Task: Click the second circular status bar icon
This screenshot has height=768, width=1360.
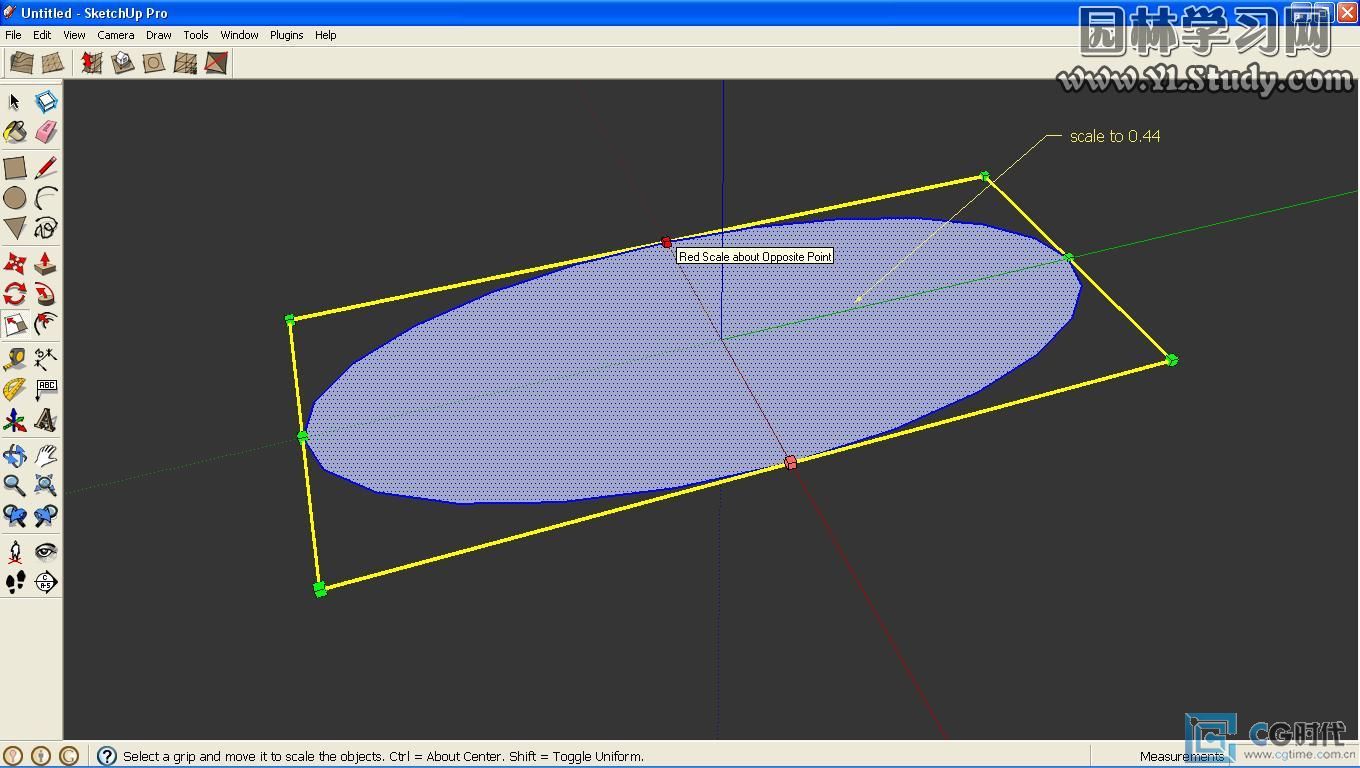Action: [x=41, y=756]
